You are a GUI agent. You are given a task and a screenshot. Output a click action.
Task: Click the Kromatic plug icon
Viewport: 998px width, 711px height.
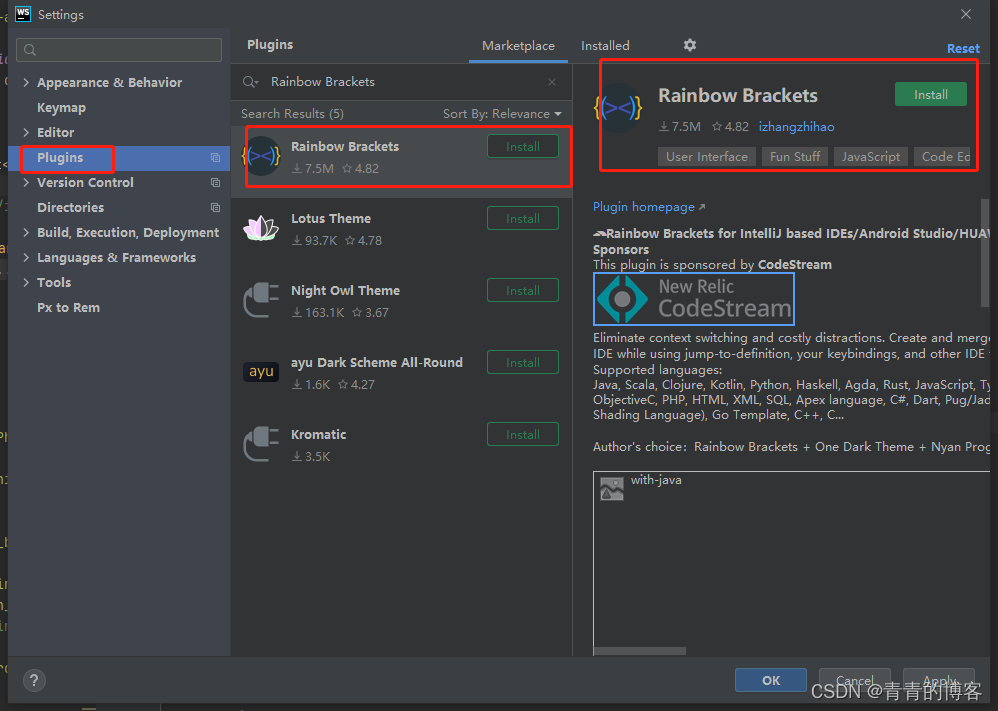click(261, 444)
